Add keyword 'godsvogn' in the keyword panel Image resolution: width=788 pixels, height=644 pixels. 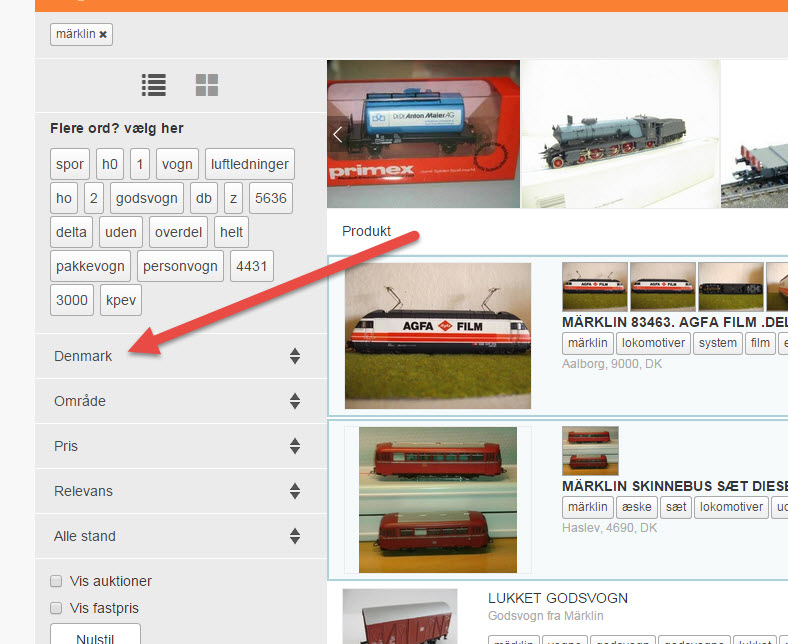click(147, 198)
